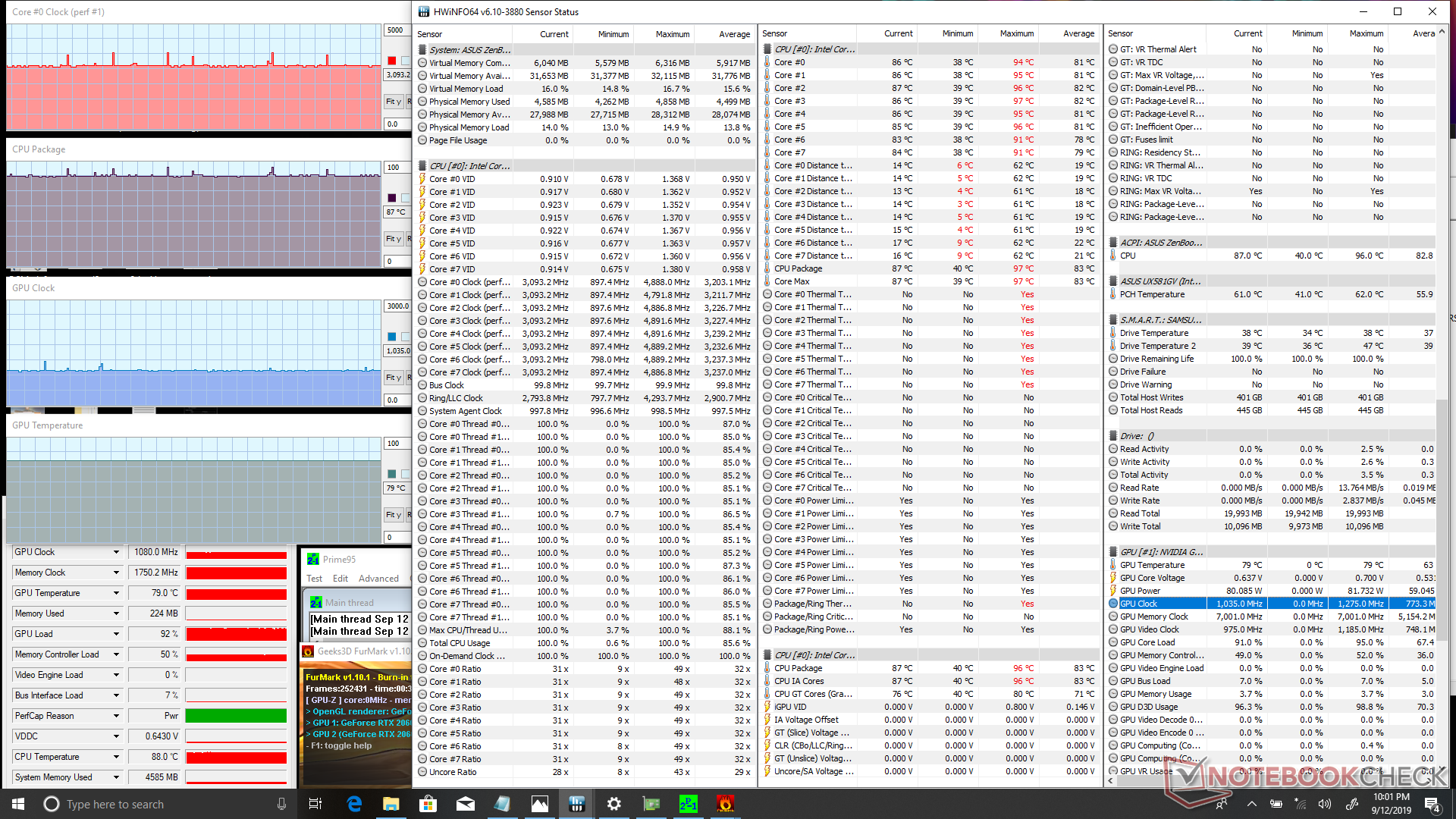Open the Advanced menu in Prime95

click(x=378, y=579)
